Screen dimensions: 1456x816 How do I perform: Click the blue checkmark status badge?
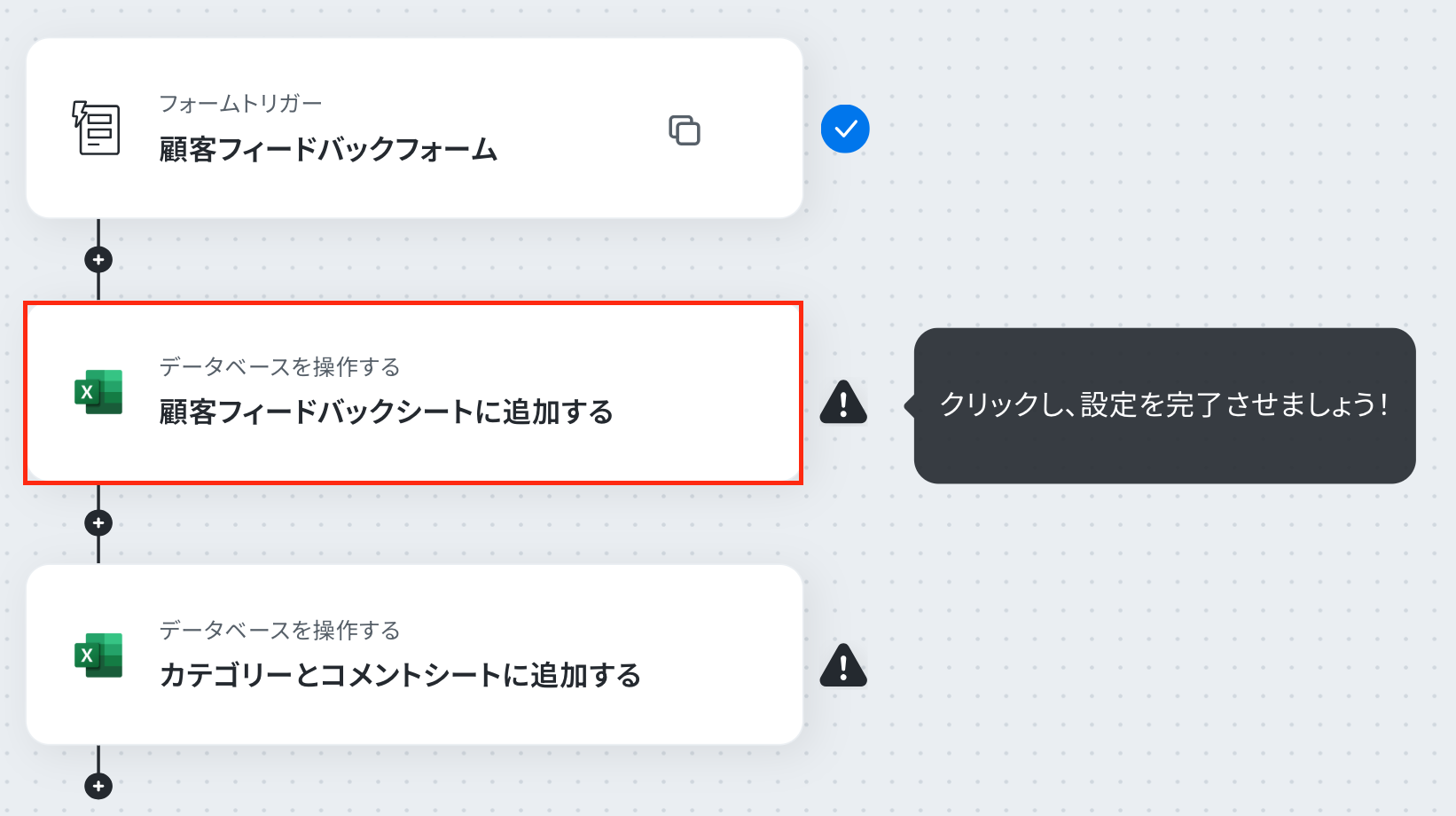pyautogui.click(x=845, y=129)
